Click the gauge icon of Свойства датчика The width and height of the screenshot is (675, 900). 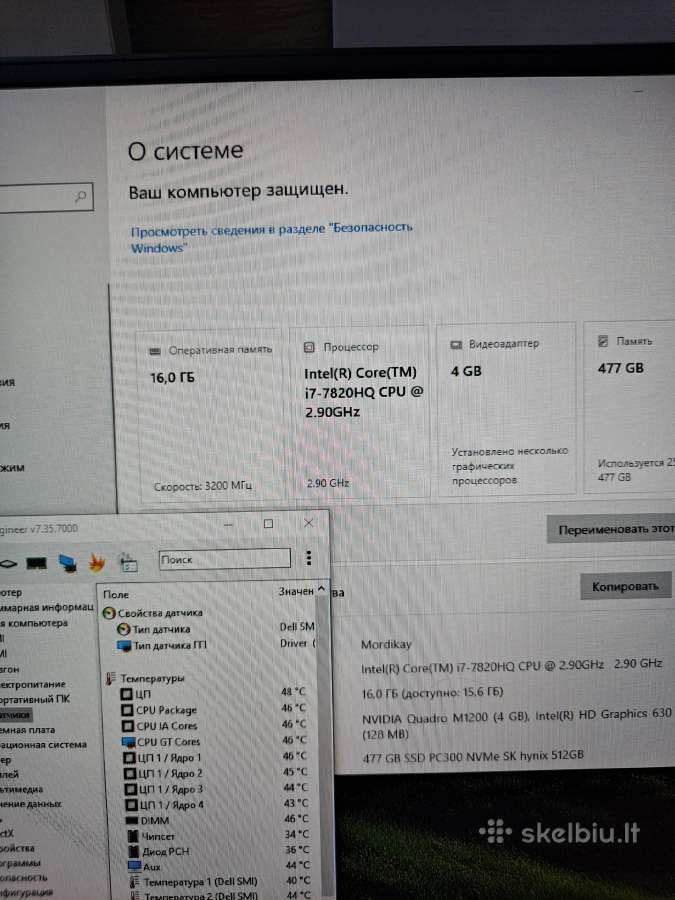coord(109,613)
